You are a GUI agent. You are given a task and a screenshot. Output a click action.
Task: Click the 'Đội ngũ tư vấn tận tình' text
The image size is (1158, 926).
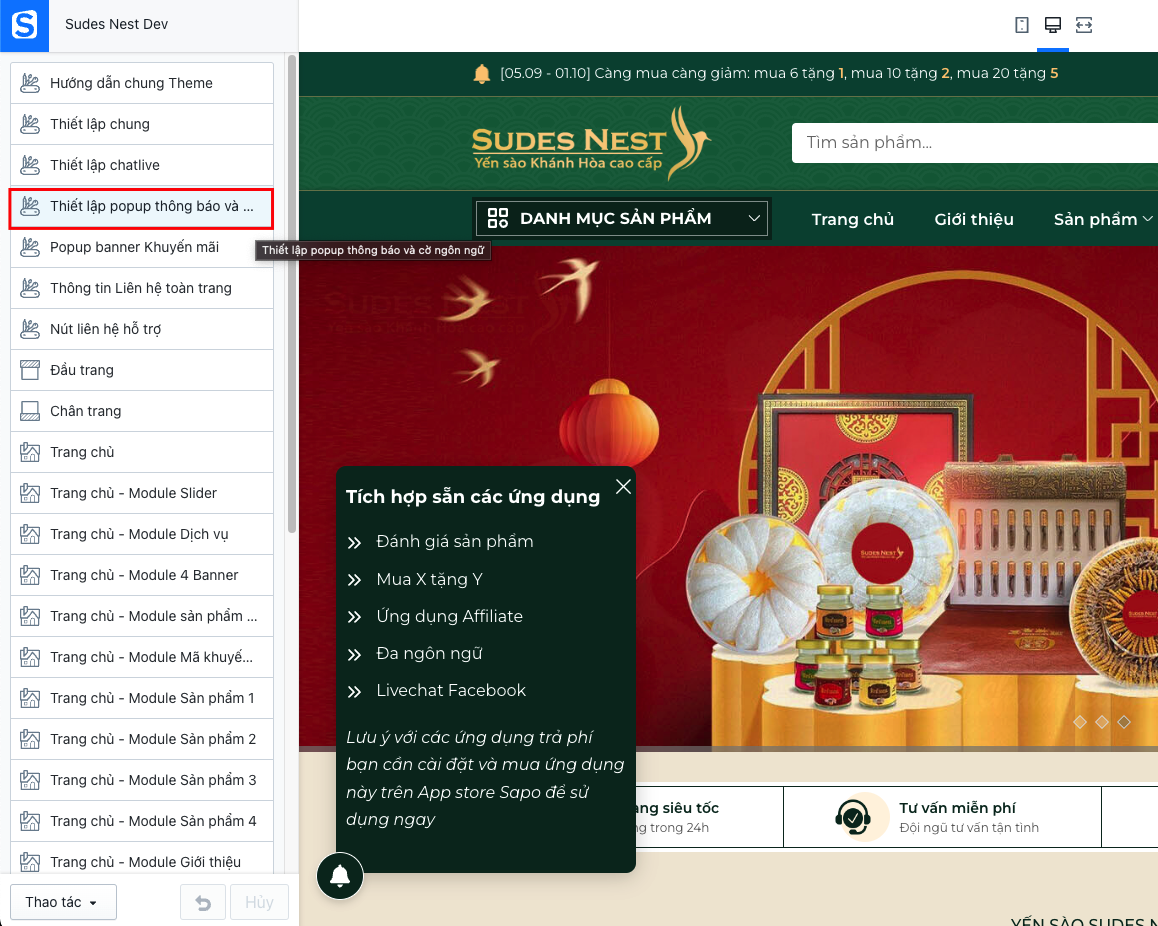pyautogui.click(x=969, y=828)
